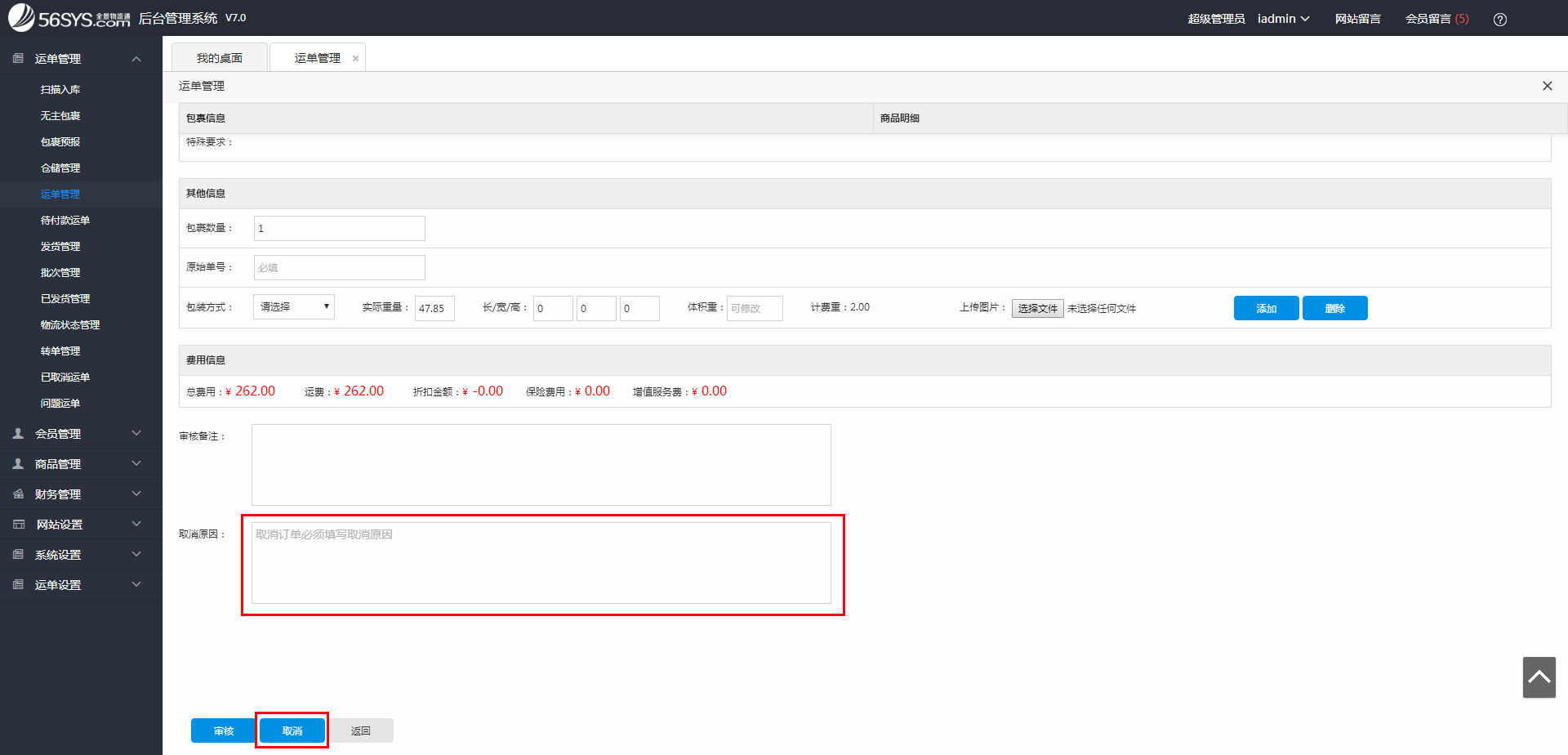Expand the 系统设置 sidebar menu
The width and height of the screenshot is (1568, 755).
click(x=136, y=555)
